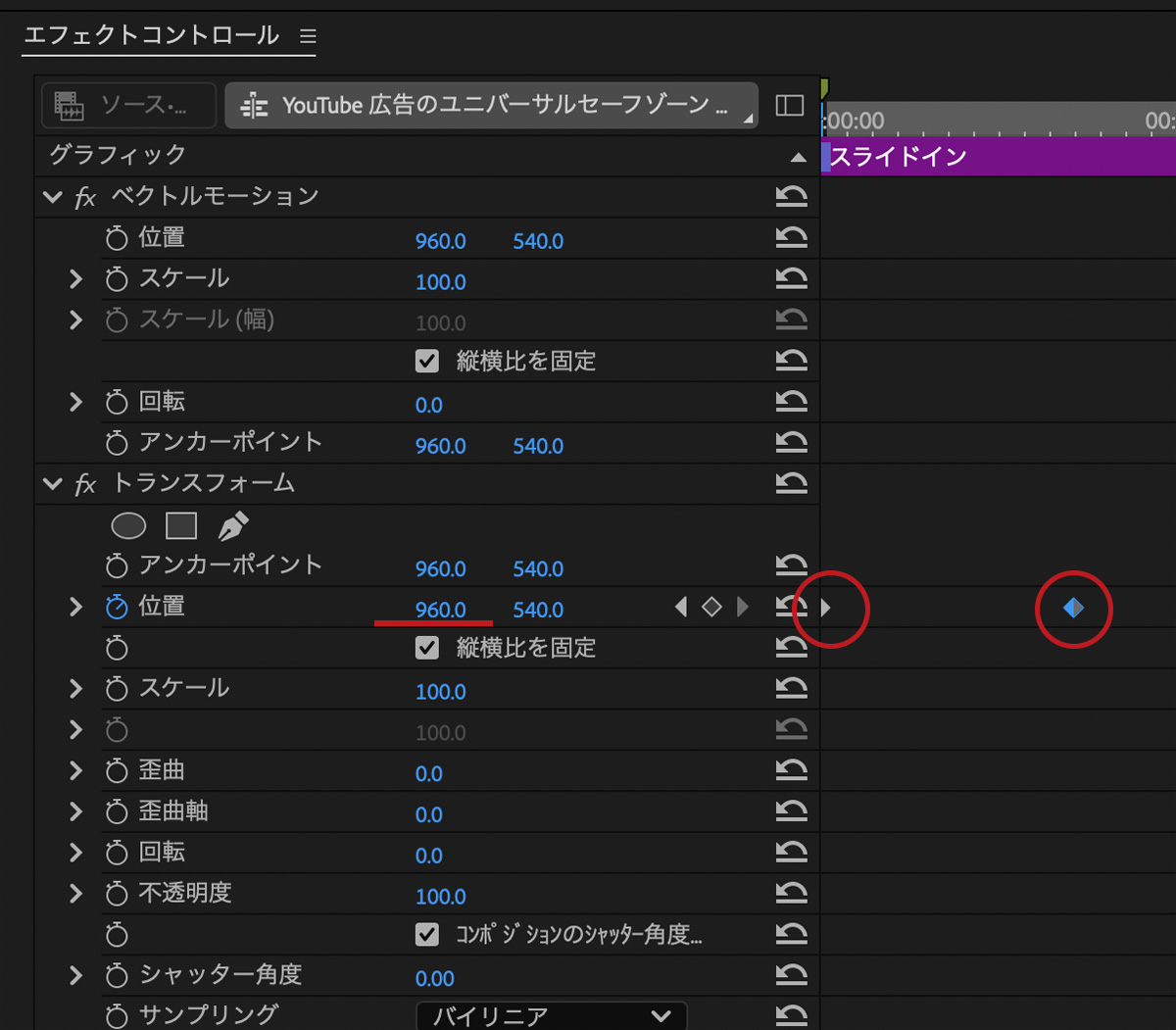This screenshot has width=1176, height=1030.
Task: Reset the ベクトルモーション effect
Action: coord(791,197)
